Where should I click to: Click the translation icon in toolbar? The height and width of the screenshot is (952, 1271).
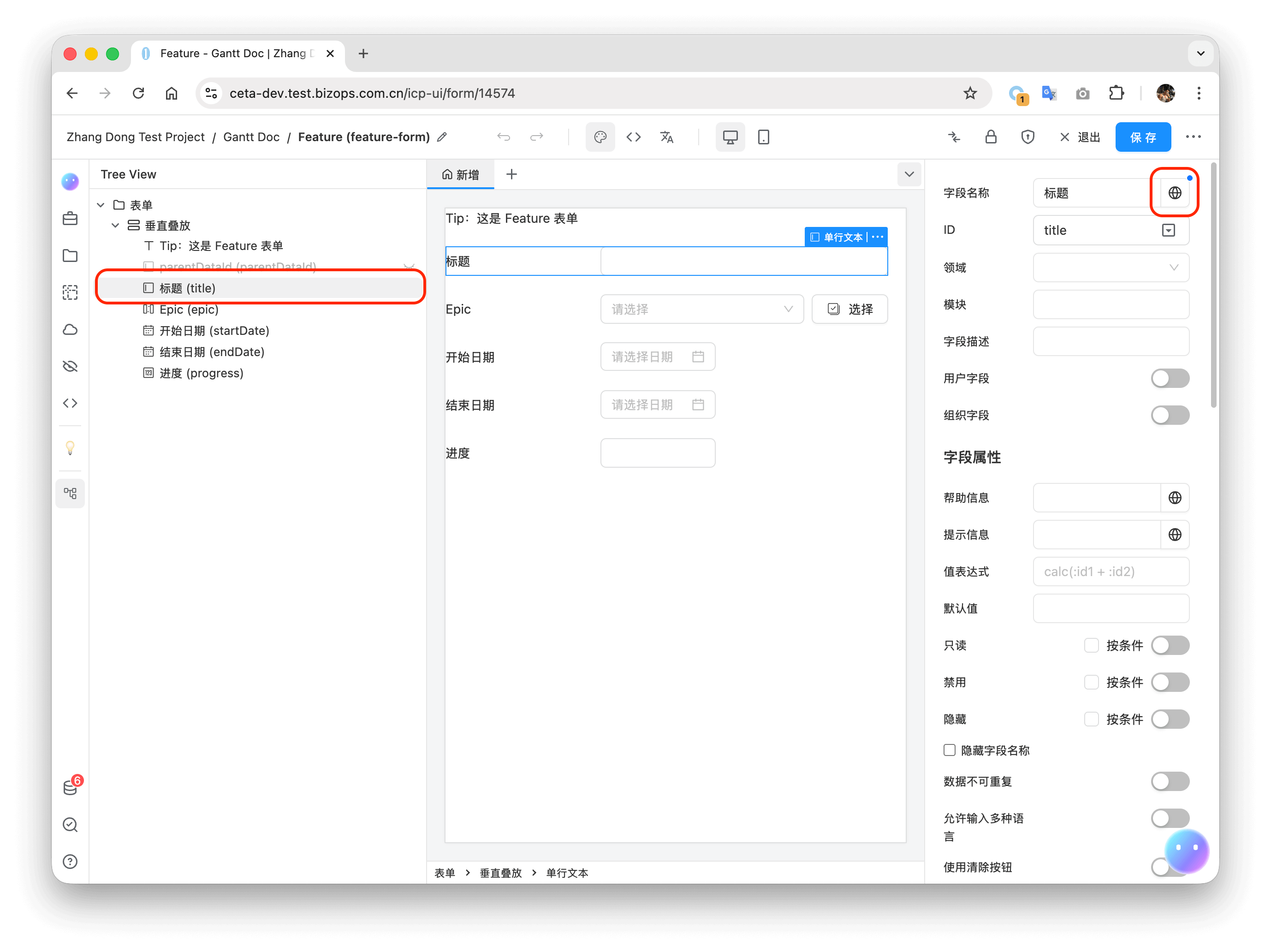pos(666,137)
